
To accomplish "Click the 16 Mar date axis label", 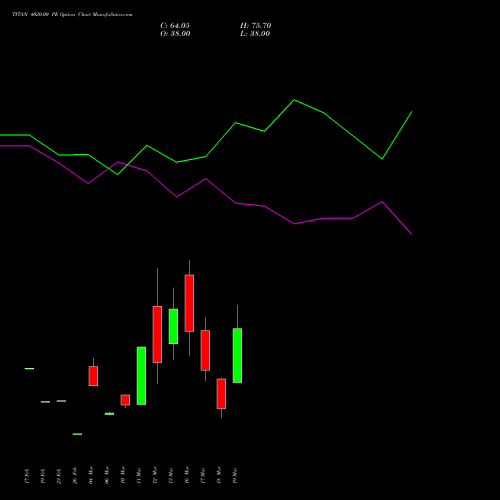I will tap(187, 475).
